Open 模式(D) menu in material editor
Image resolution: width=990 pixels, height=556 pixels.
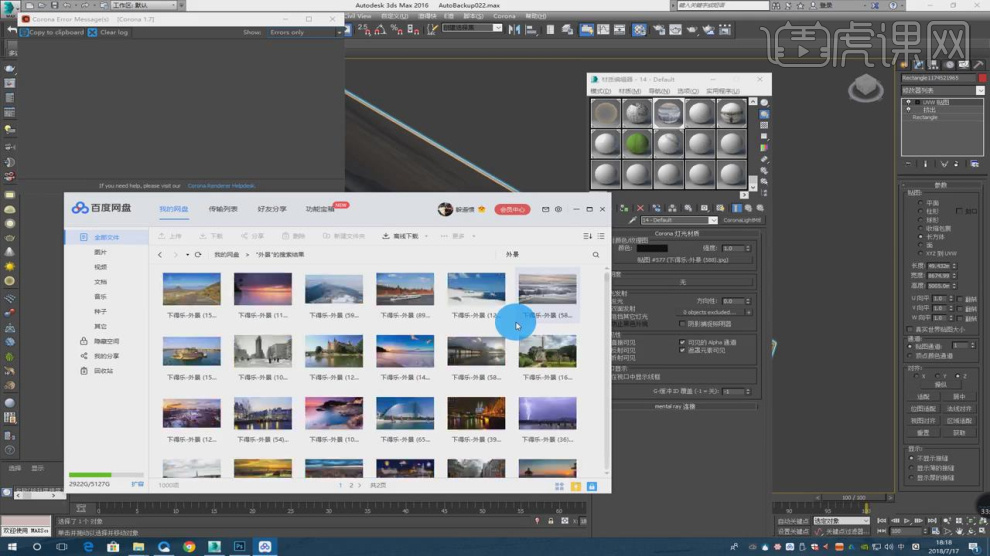[x=600, y=92]
